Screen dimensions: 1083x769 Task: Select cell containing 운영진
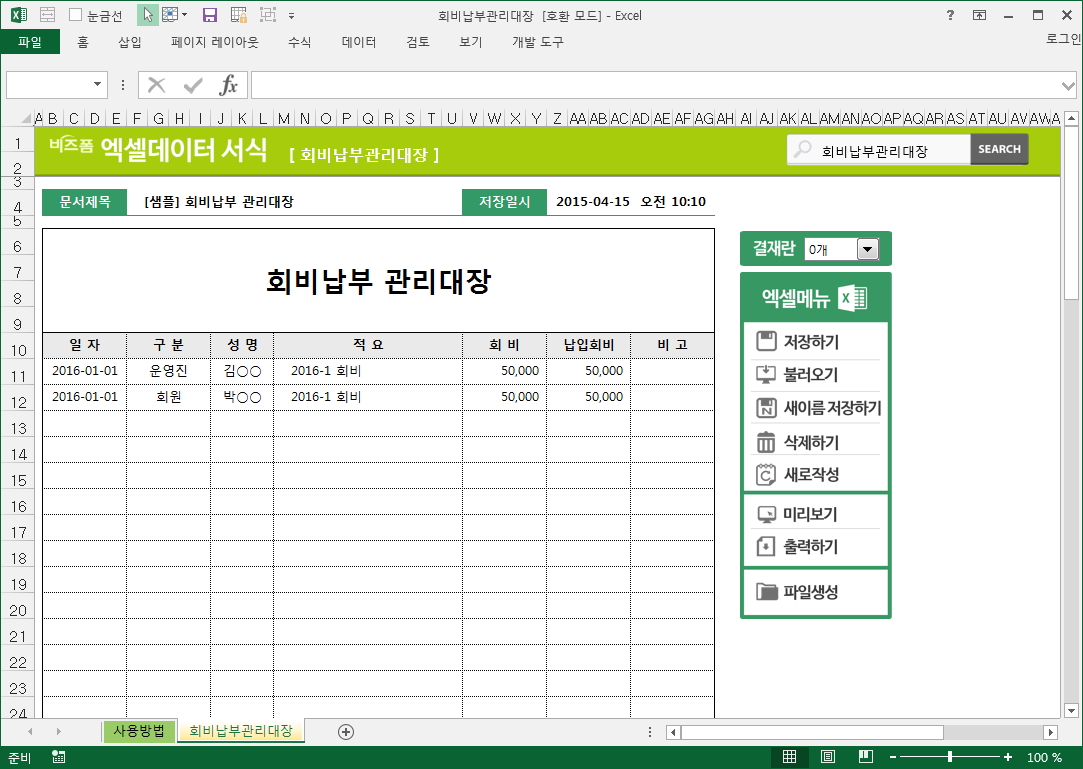(x=169, y=371)
